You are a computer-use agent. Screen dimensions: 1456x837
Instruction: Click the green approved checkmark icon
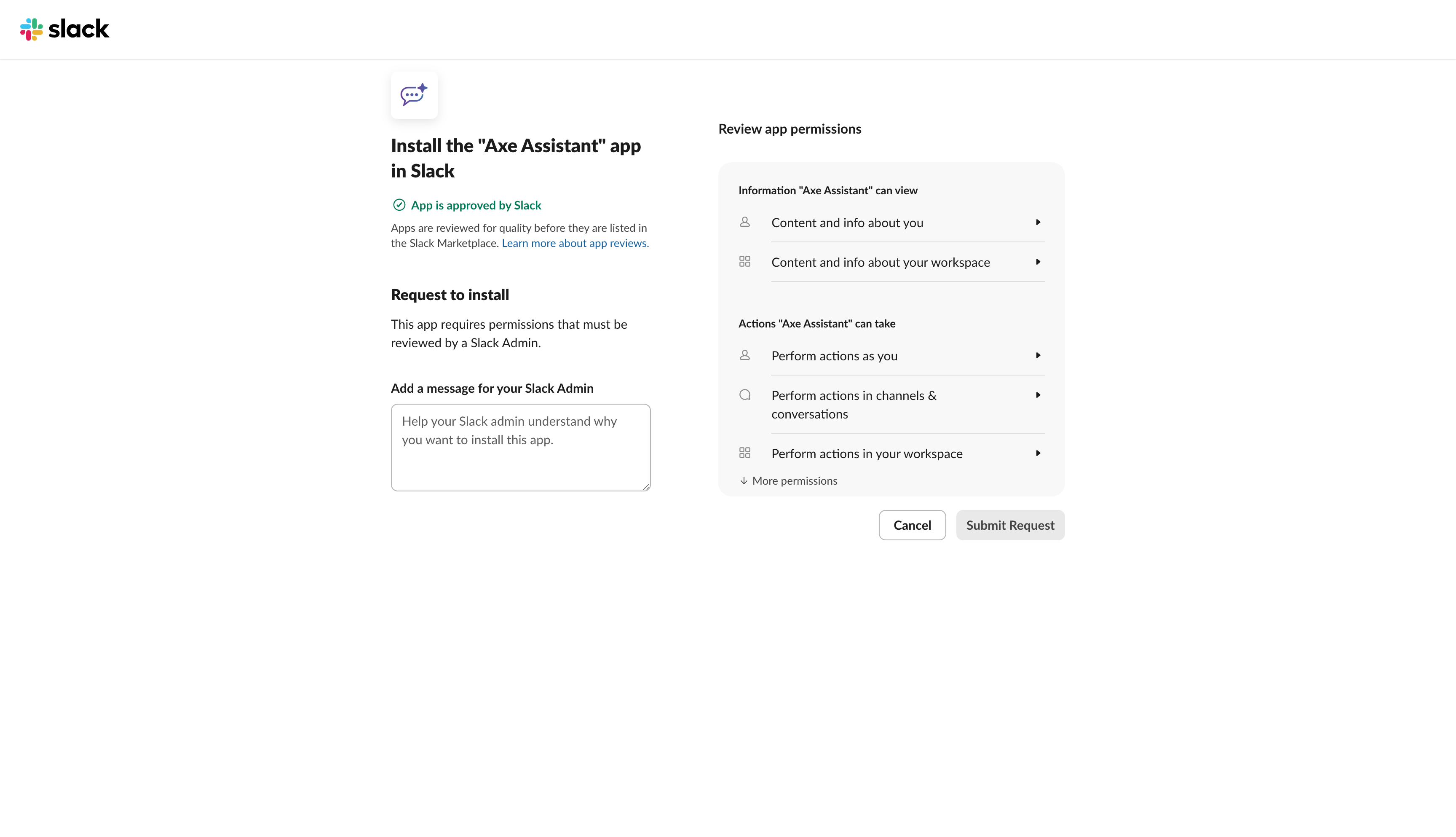click(x=399, y=205)
